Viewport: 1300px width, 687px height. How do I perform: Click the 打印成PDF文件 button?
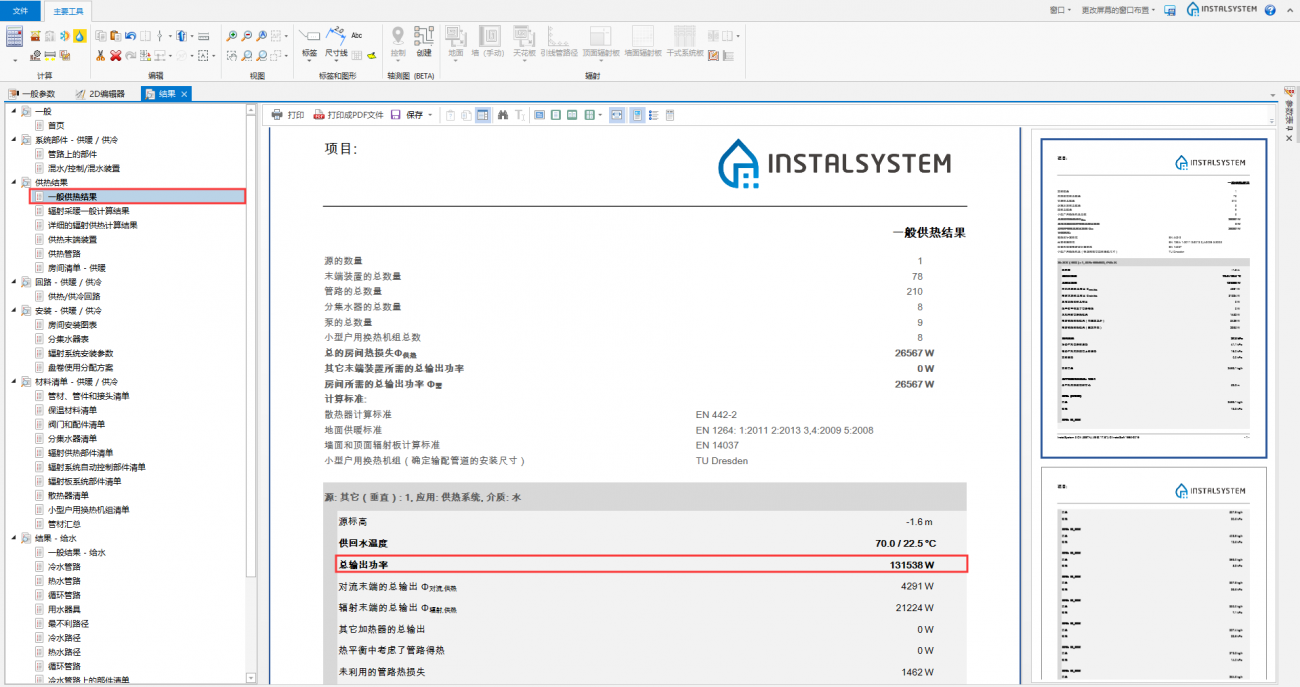click(x=348, y=115)
